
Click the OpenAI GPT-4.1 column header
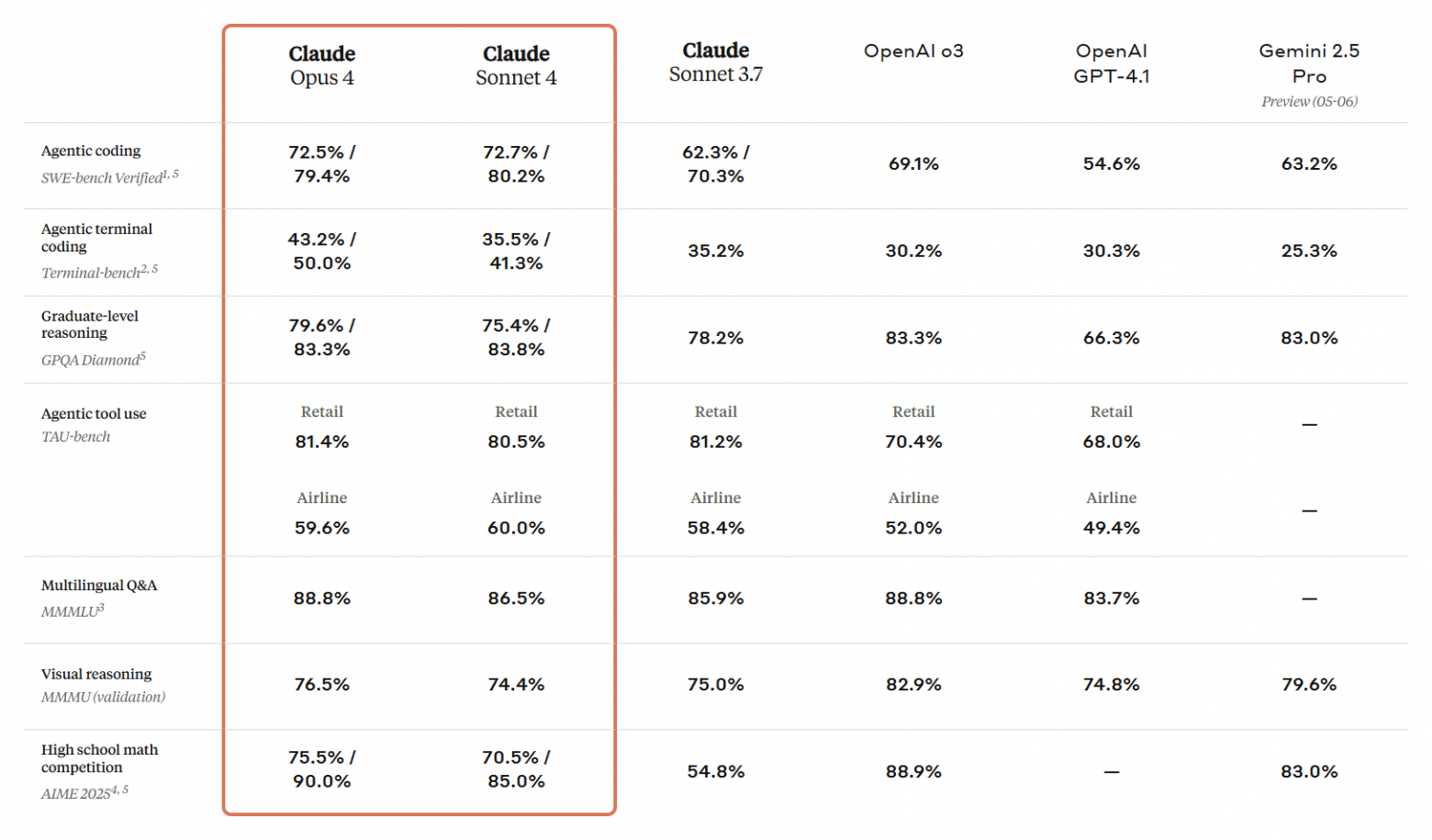click(1111, 63)
